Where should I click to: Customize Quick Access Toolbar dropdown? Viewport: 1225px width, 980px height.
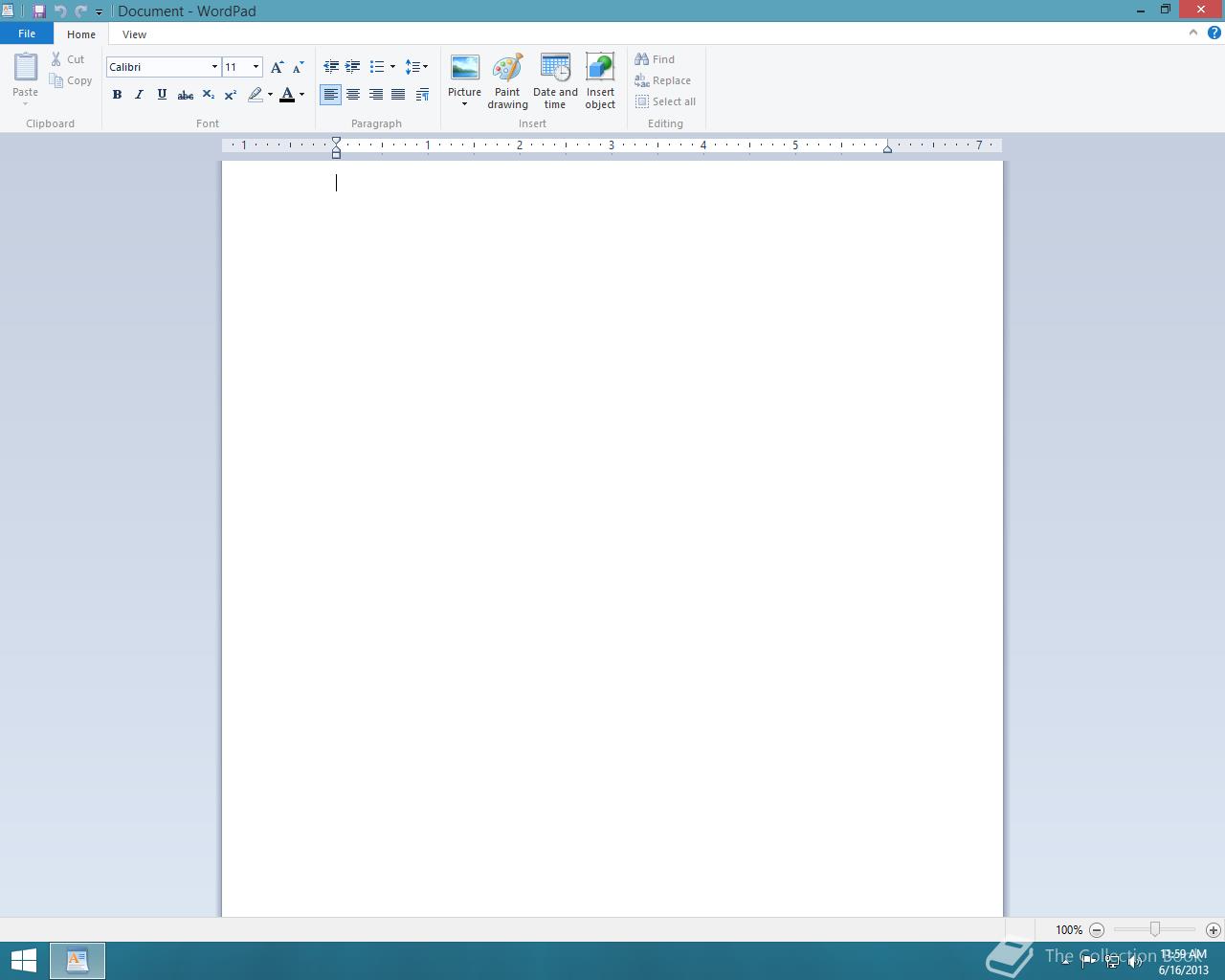click(99, 12)
